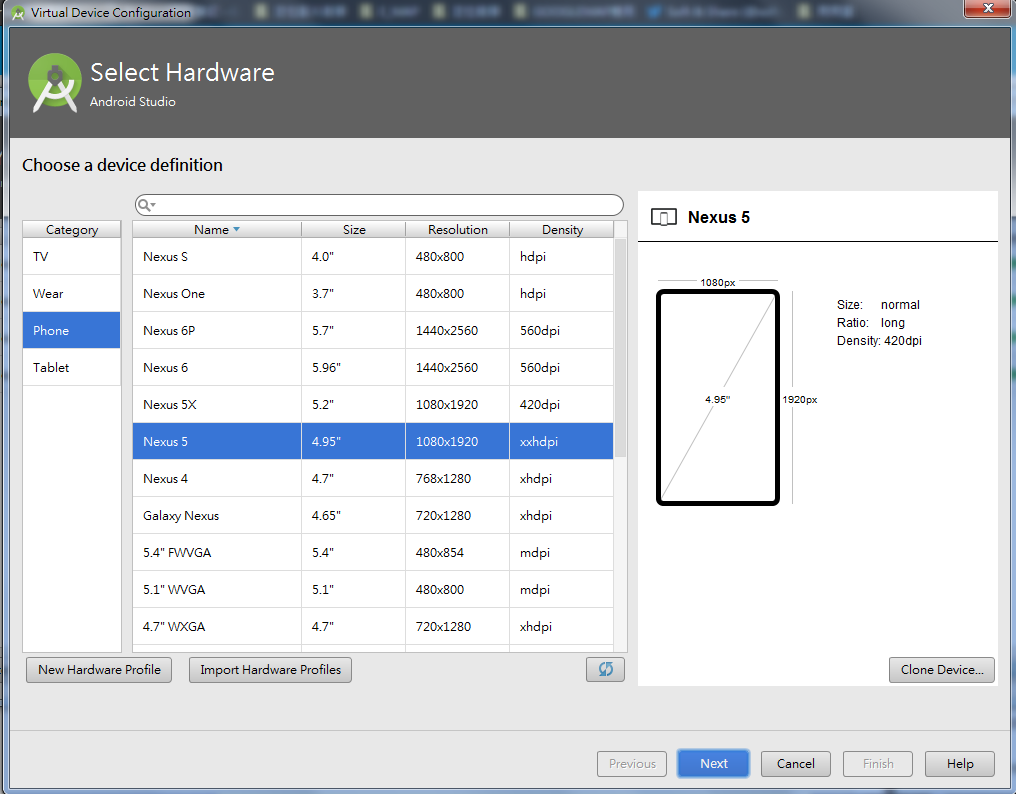This screenshot has width=1016, height=794.
Task: Select the Nexus 6 device row
Action: tap(373, 368)
